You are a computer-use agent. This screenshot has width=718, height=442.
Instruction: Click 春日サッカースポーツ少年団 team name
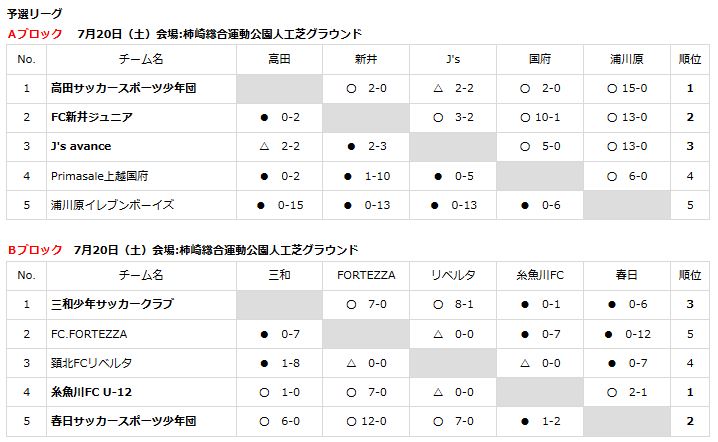[x=123, y=421]
